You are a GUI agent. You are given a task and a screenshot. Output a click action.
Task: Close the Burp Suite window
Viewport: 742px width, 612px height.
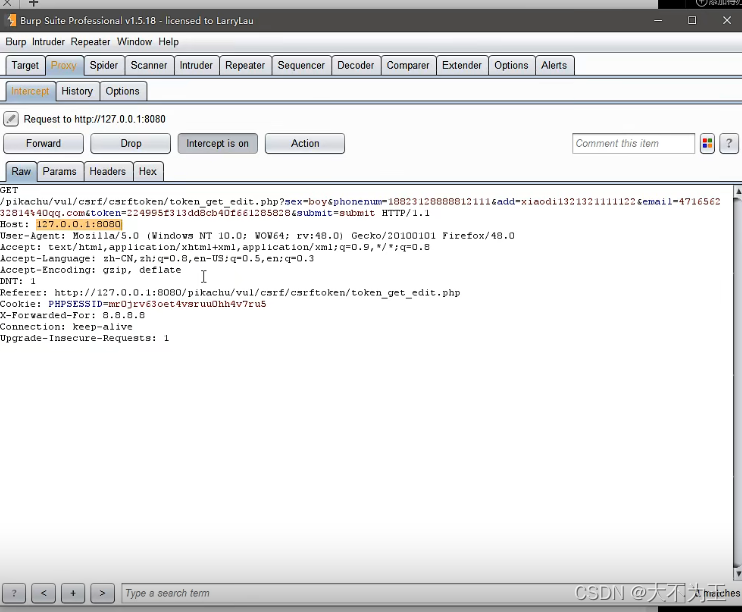tap(727, 20)
